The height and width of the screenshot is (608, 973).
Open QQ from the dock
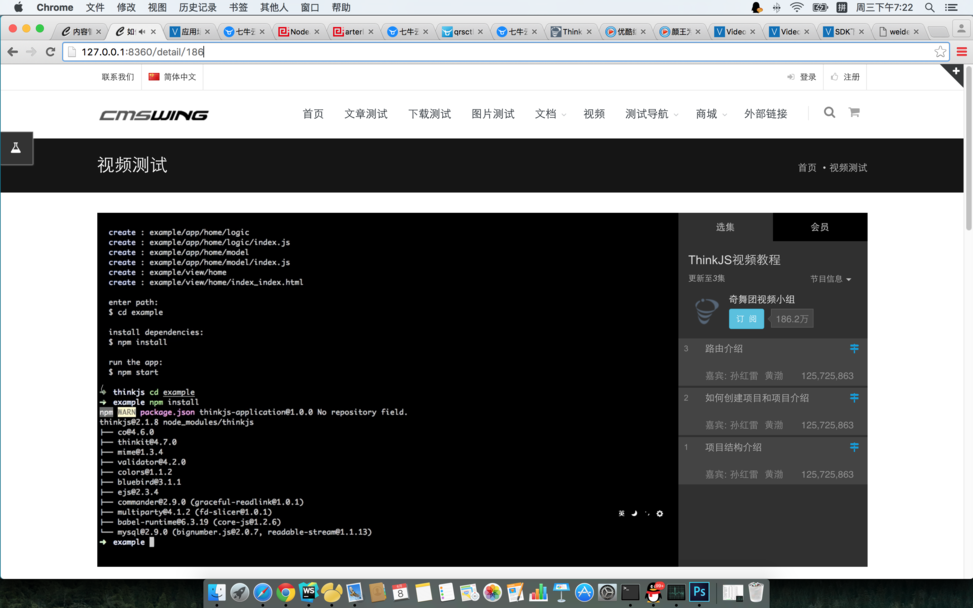(653, 592)
